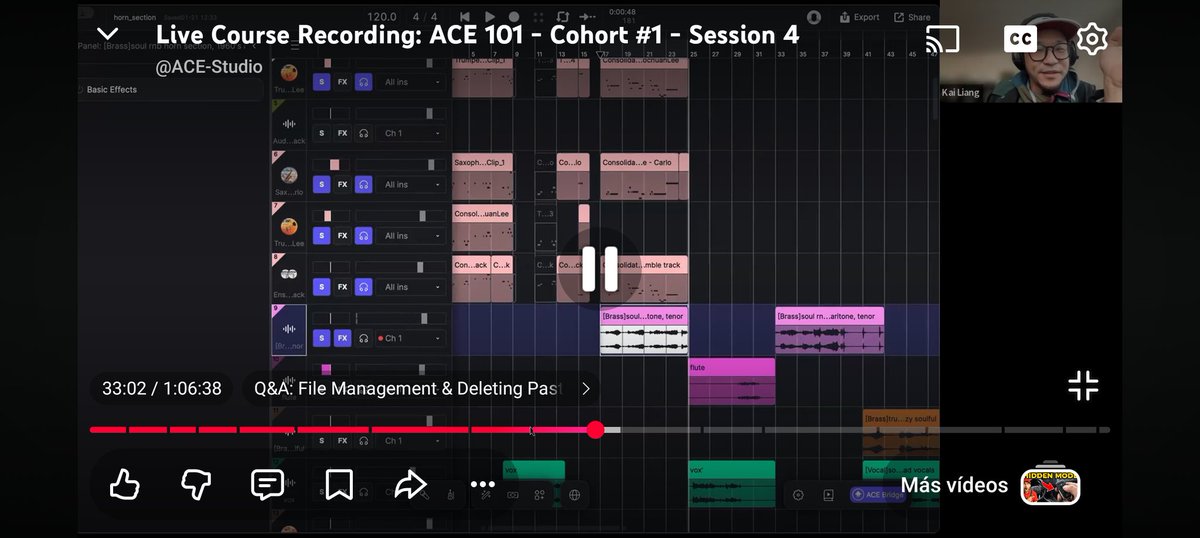Open chapter Q&A: File Management chip

[408, 388]
